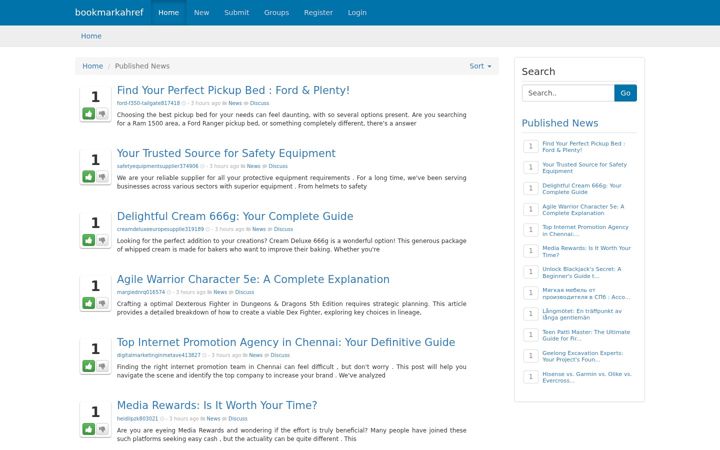720x450 pixels.
Task: Select Register in the navbar
Action: click(318, 12)
